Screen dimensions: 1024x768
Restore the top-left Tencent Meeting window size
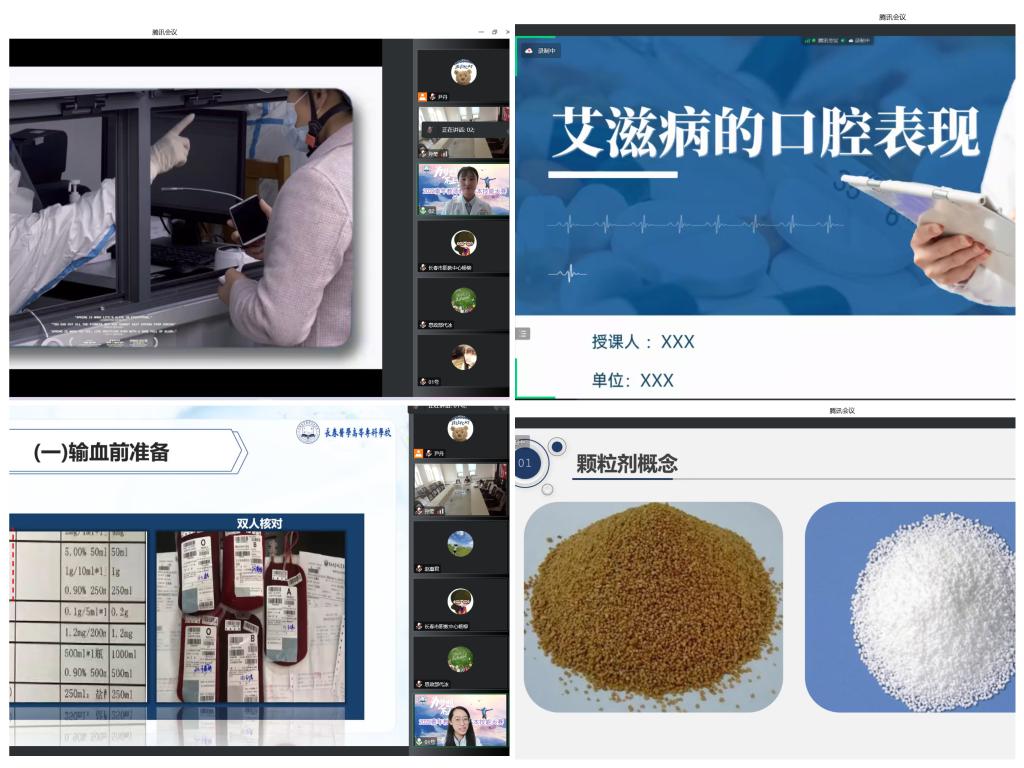(494, 32)
